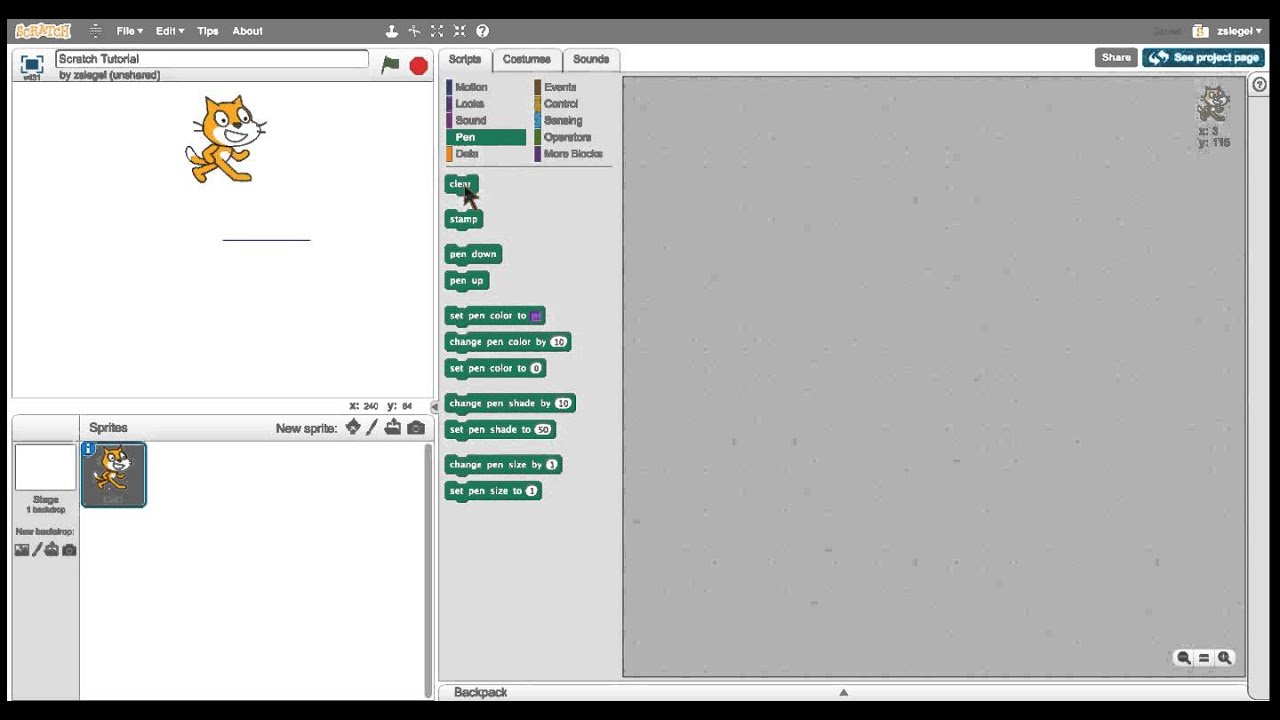Paint a new backdrop
The height and width of the screenshot is (720, 1280).
pyautogui.click(x=38, y=550)
